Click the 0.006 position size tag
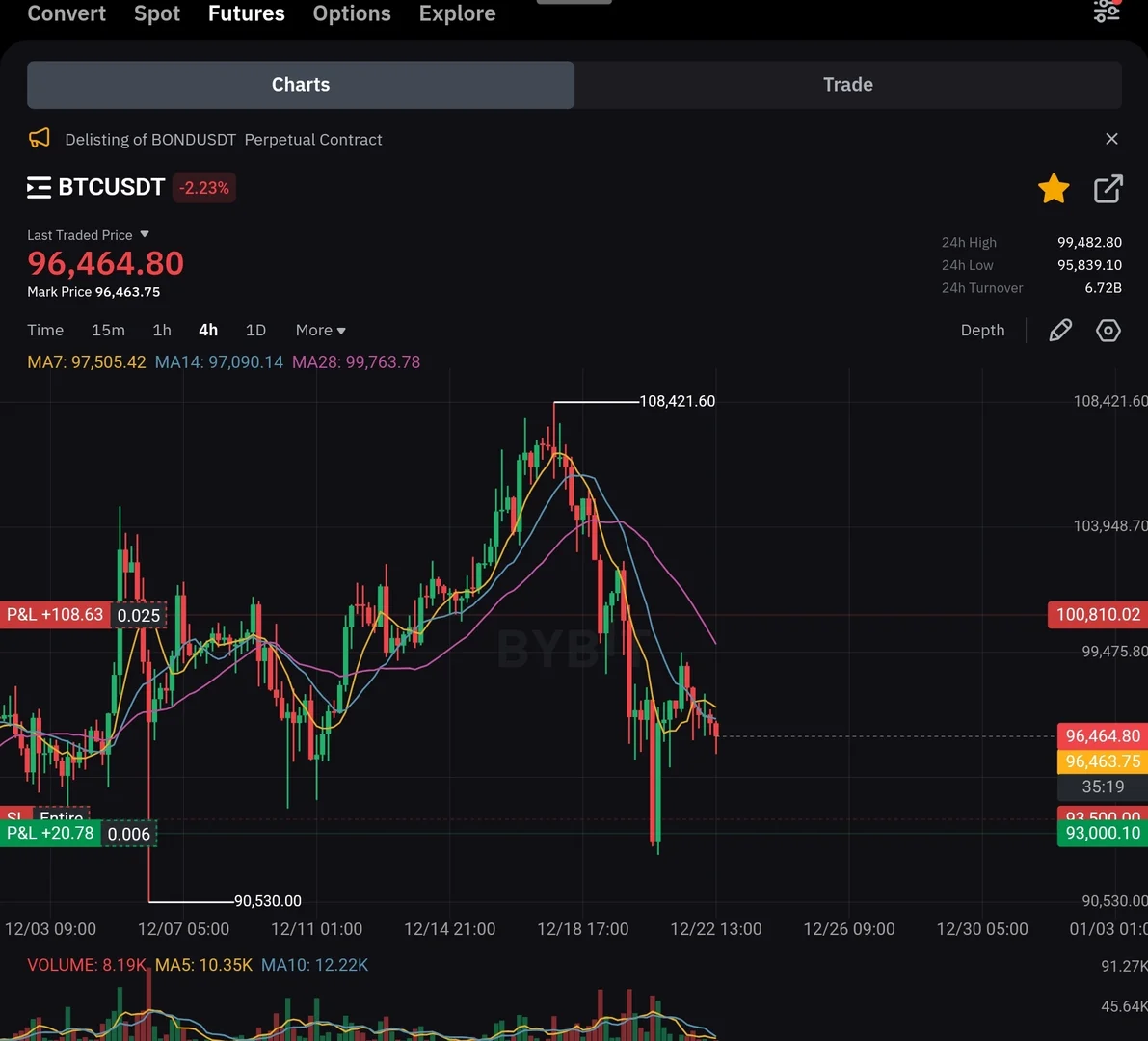This screenshot has height=1041, width=1148. tap(129, 834)
